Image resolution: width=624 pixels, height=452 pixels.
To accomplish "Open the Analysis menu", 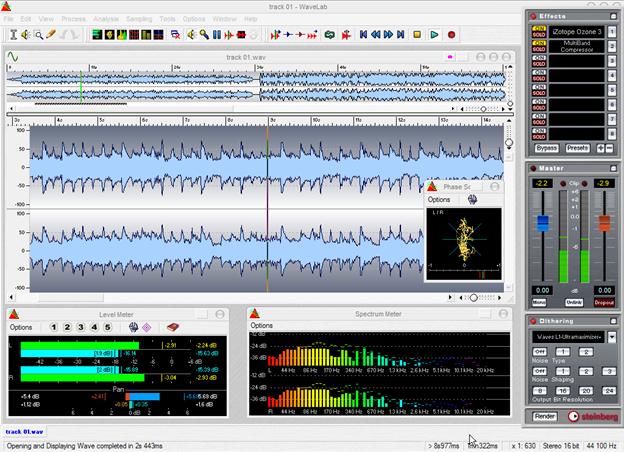I will 104,19.
